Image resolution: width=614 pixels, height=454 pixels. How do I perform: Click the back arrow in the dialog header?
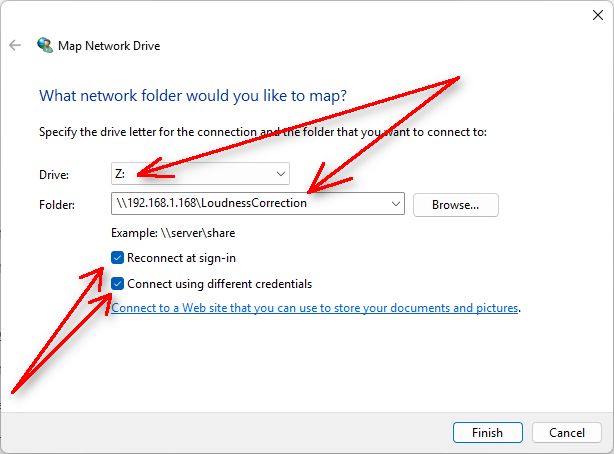15,45
